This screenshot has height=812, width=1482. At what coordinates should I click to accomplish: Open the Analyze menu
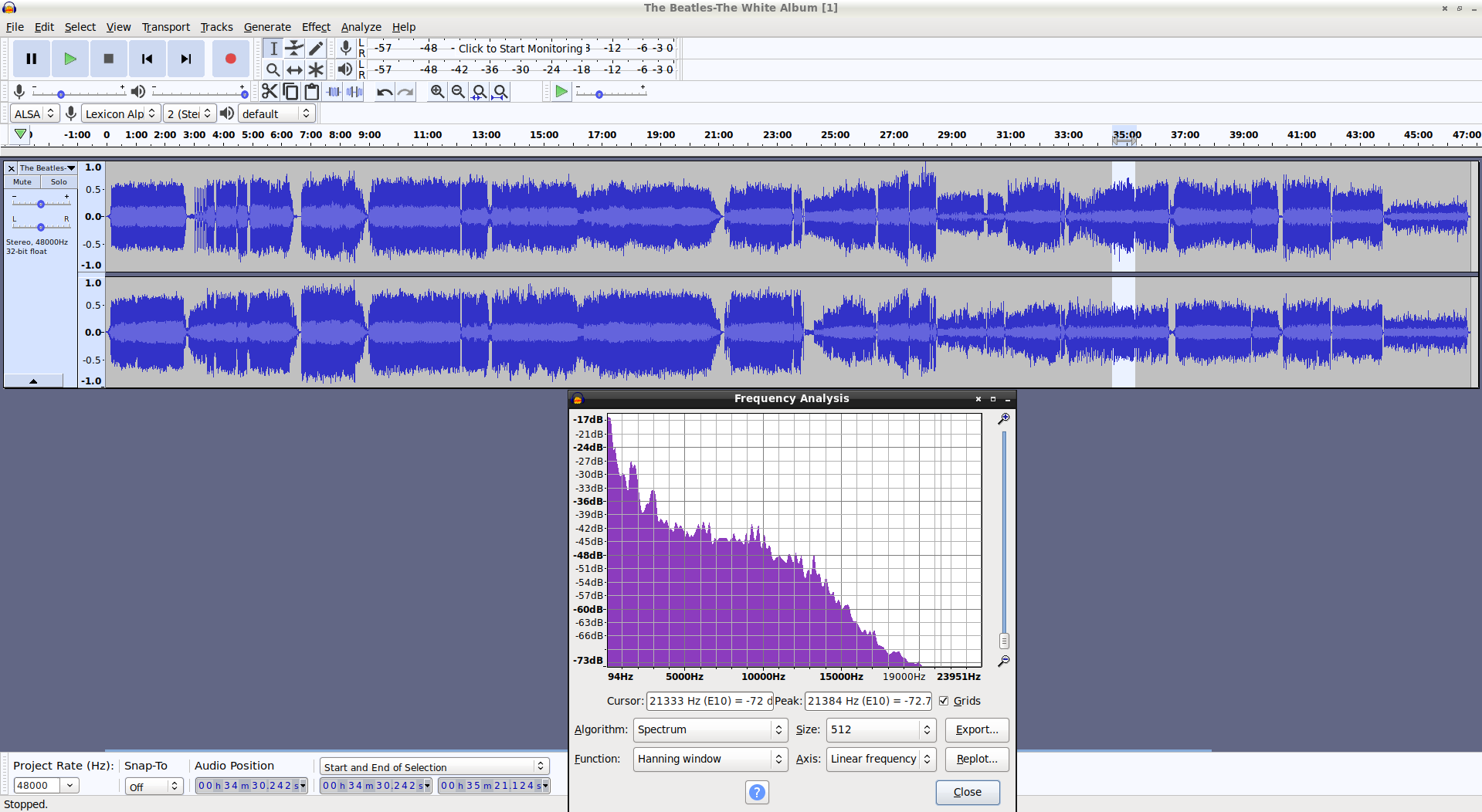(x=361, y=27)
